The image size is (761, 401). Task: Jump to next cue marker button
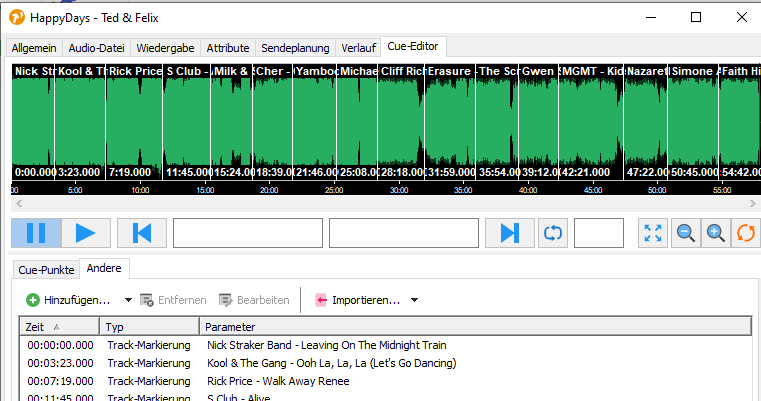(510, 233)
